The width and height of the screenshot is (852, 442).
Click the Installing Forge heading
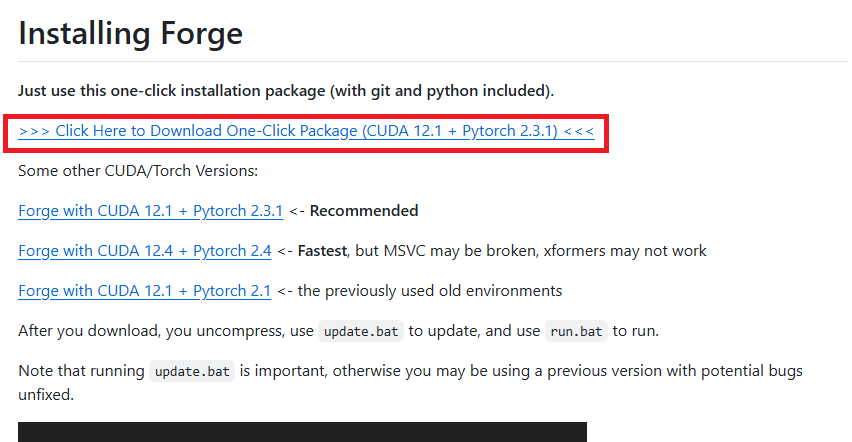pos(130,34)
